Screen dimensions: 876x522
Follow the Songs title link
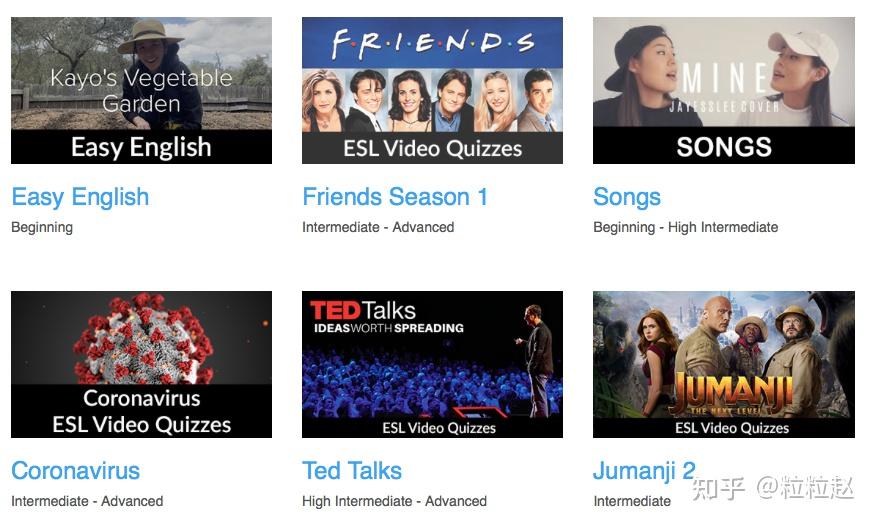[x=627, y=197]
